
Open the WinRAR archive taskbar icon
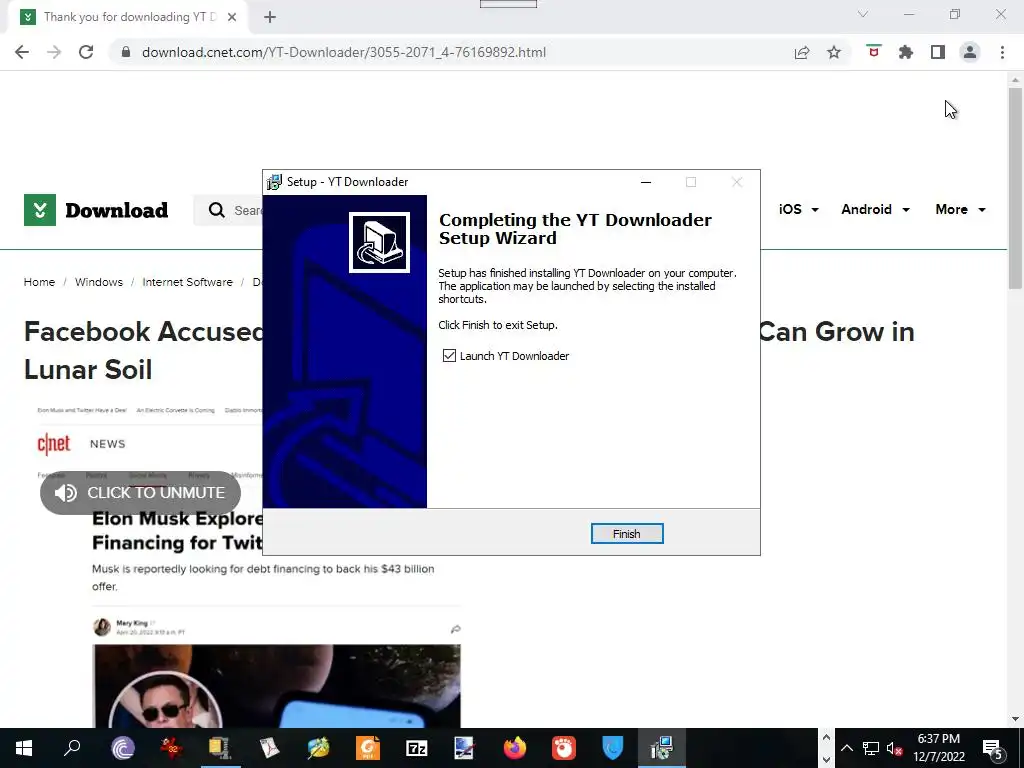tap(220, 748)
